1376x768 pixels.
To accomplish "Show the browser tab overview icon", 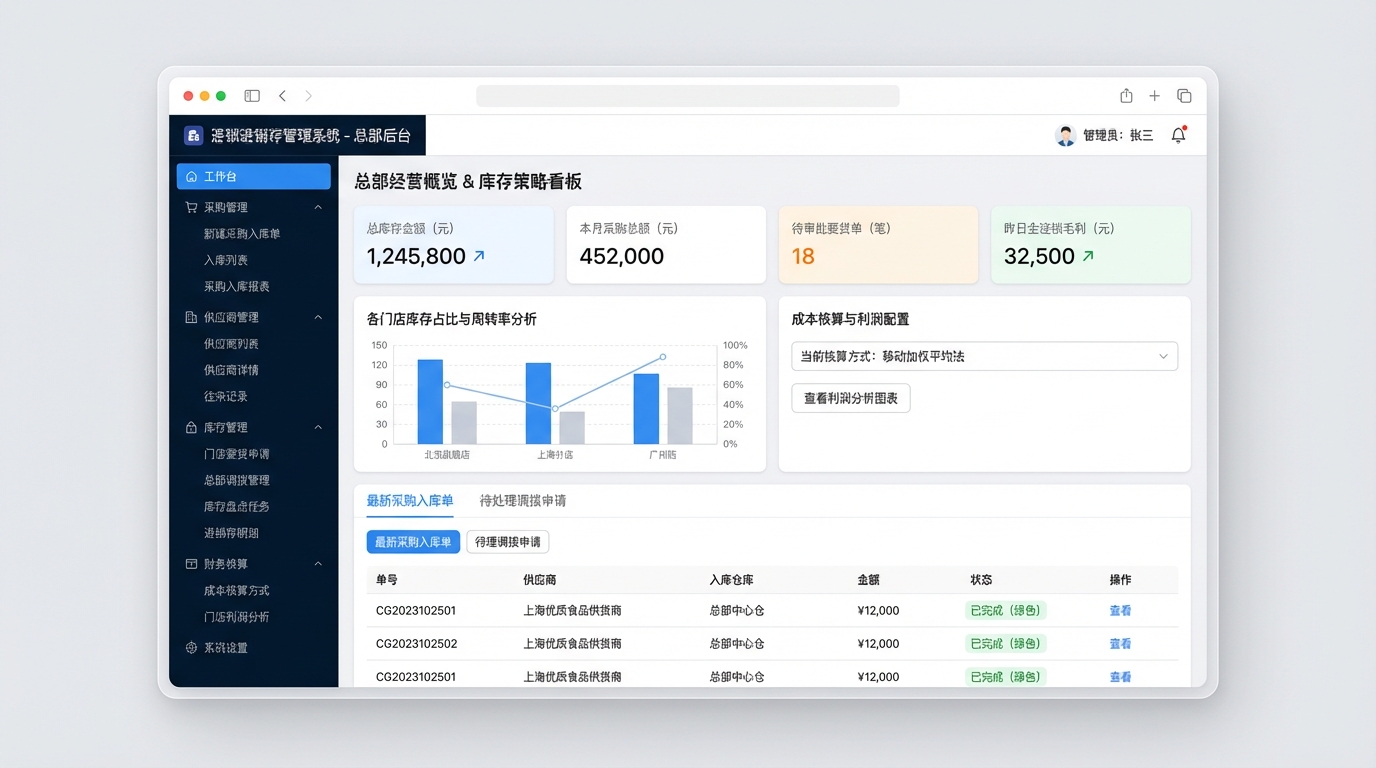I will (1184, 96).
